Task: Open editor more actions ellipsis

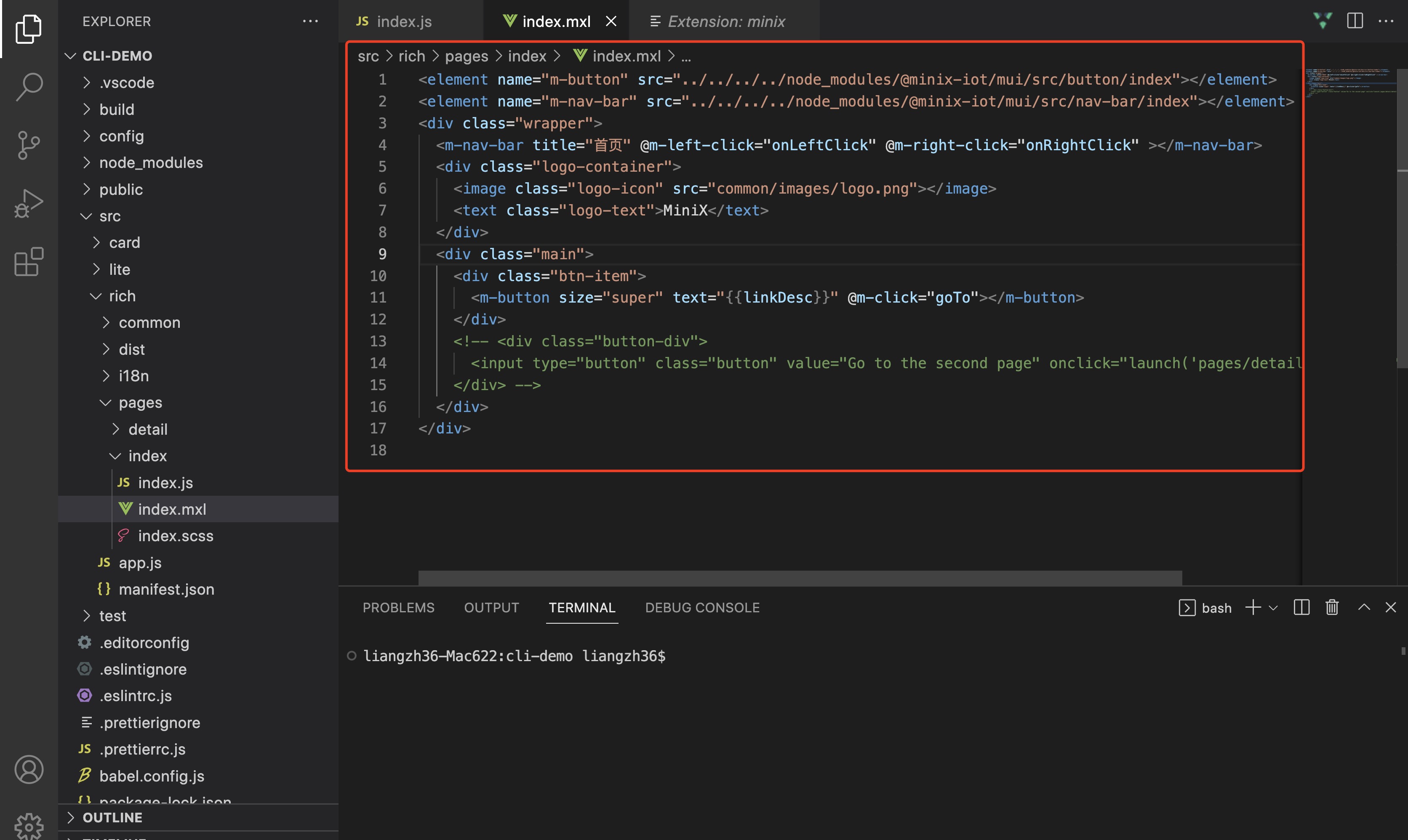Action: coord(1386,21)
